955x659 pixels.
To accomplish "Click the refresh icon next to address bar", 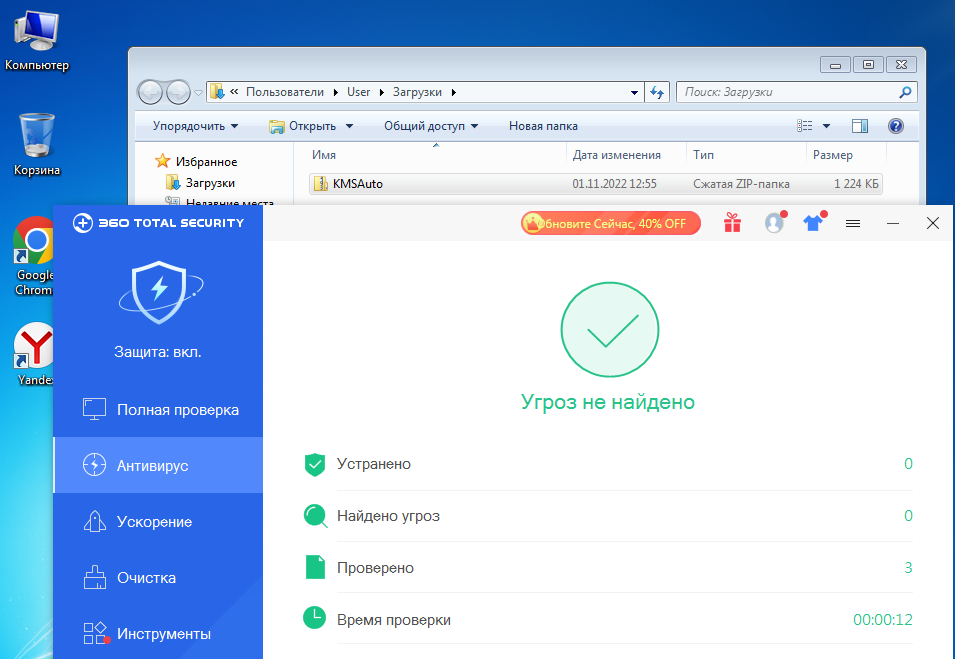I will [x=657, y=92].
